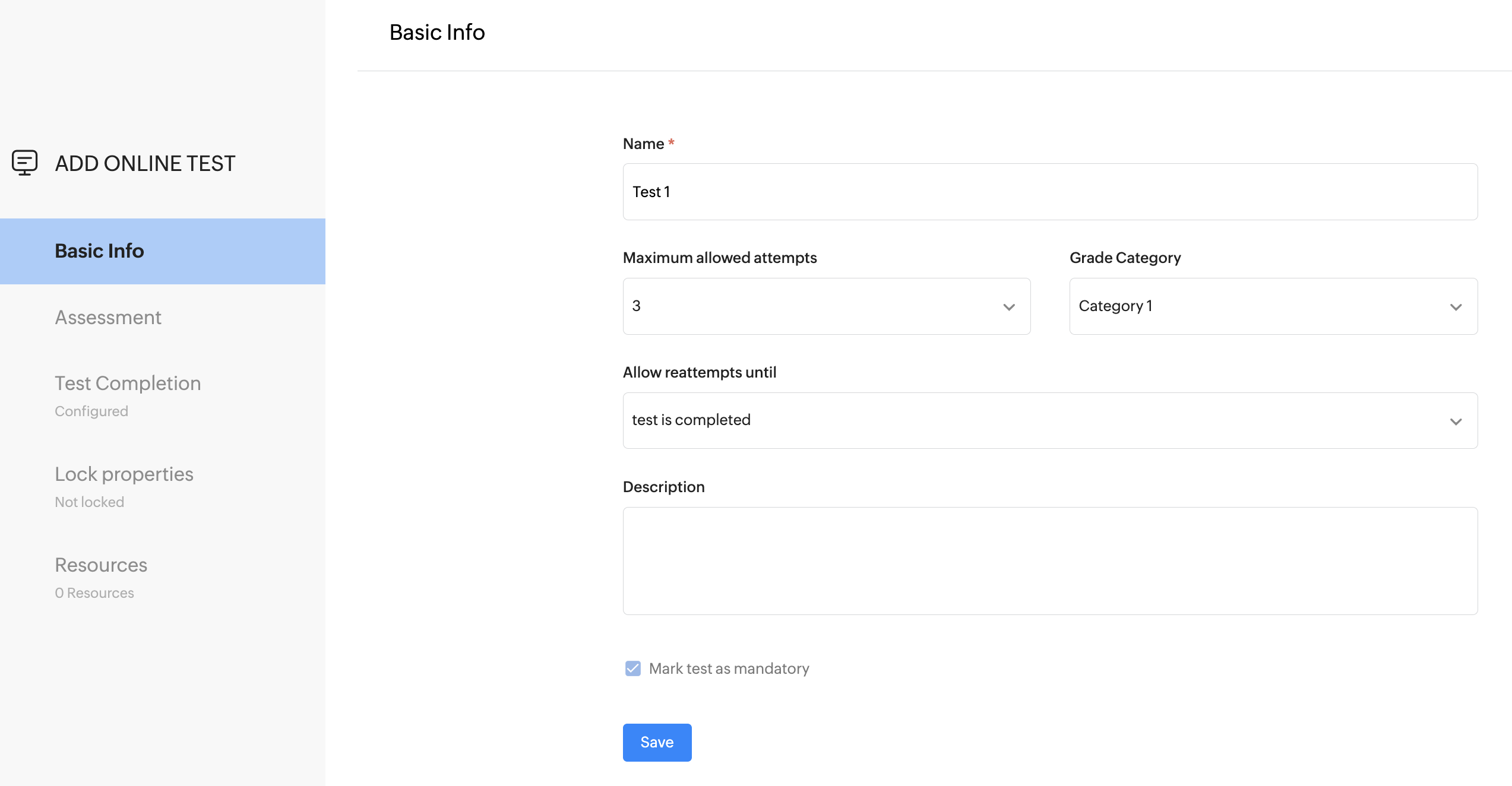Click into the Description text area
This screenshot has width=1512, height=786.
pyautogui.click(x=1050, y=561)
